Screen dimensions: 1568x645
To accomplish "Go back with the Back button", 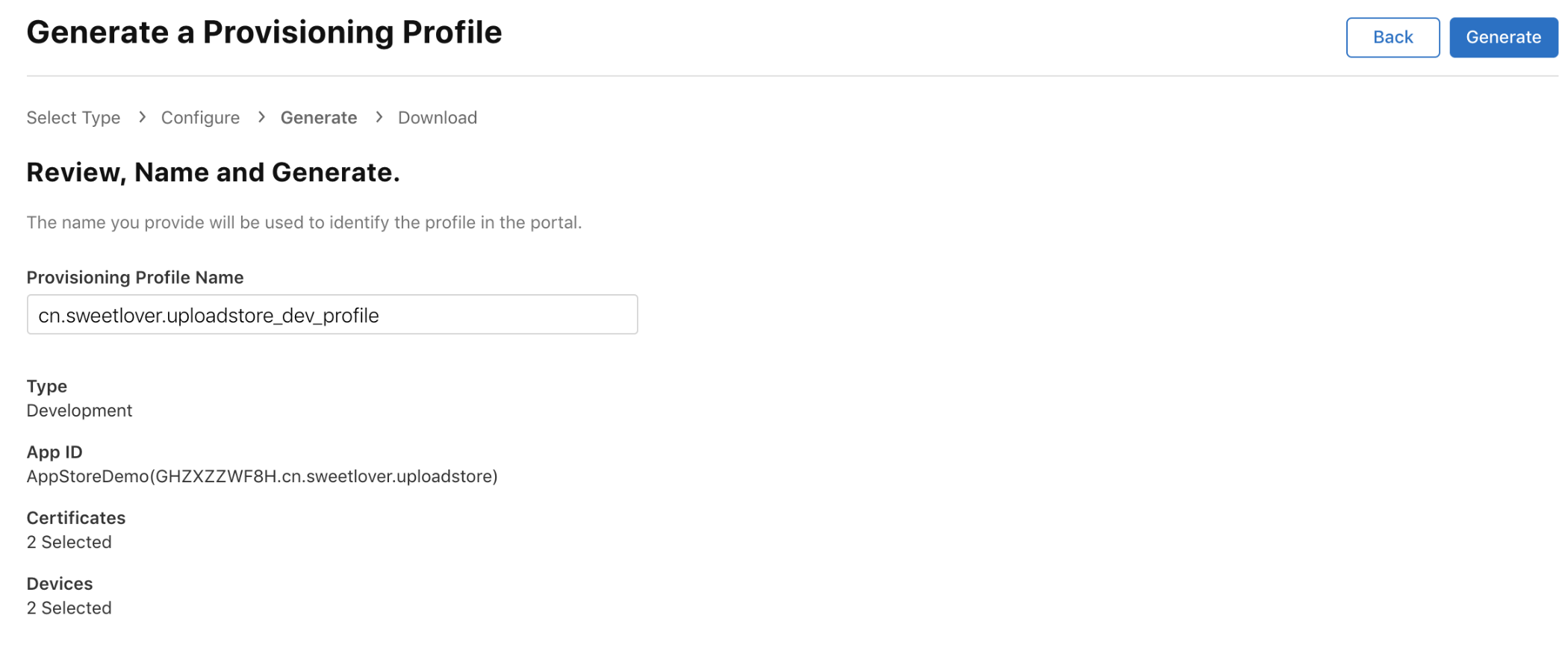I will [1393, 37].
